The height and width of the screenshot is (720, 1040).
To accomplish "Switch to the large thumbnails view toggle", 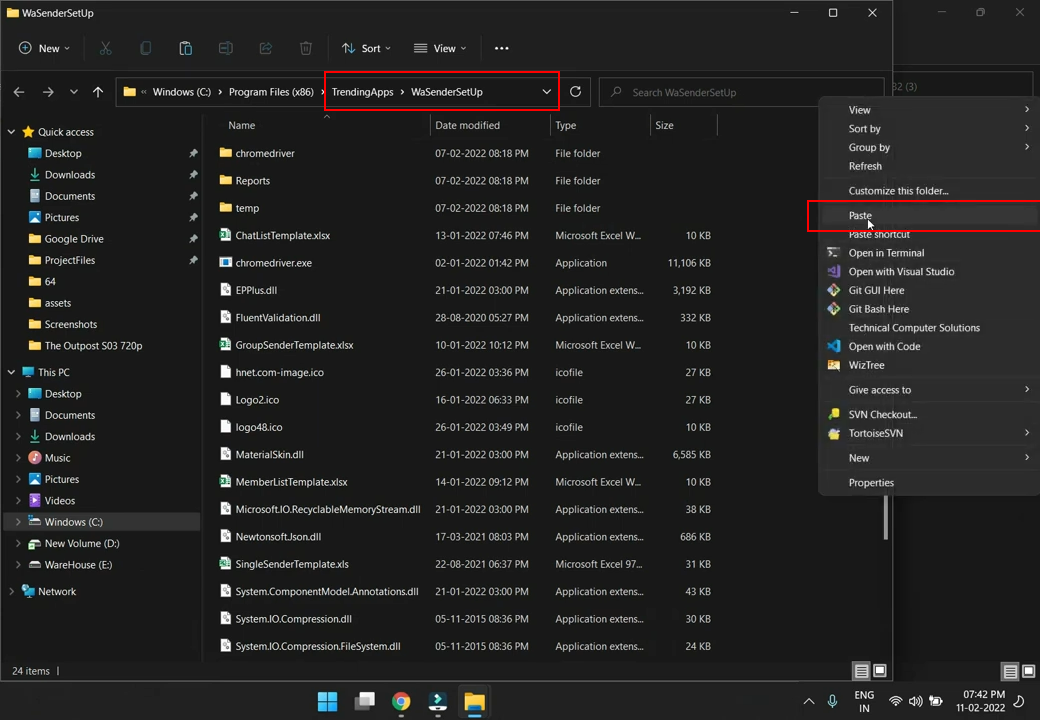I will pyautogui.click(x=880, y=671).
